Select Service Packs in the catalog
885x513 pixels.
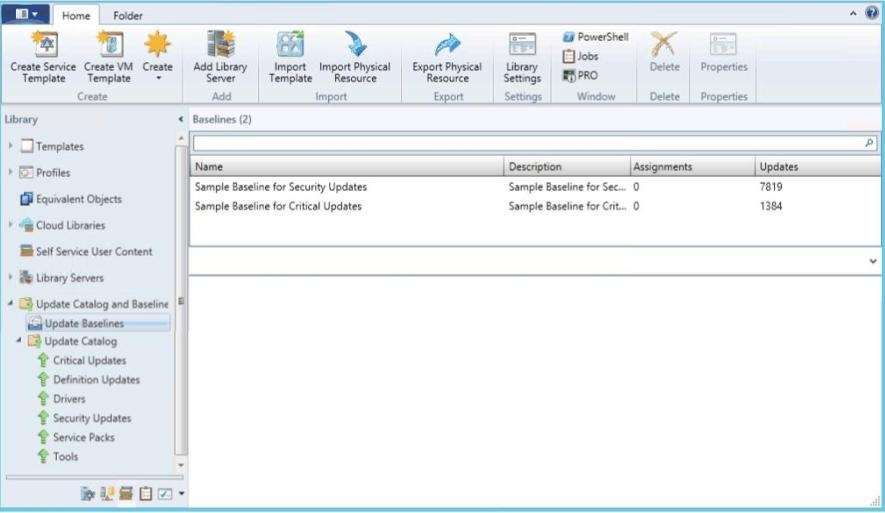[x=84, y=437]
